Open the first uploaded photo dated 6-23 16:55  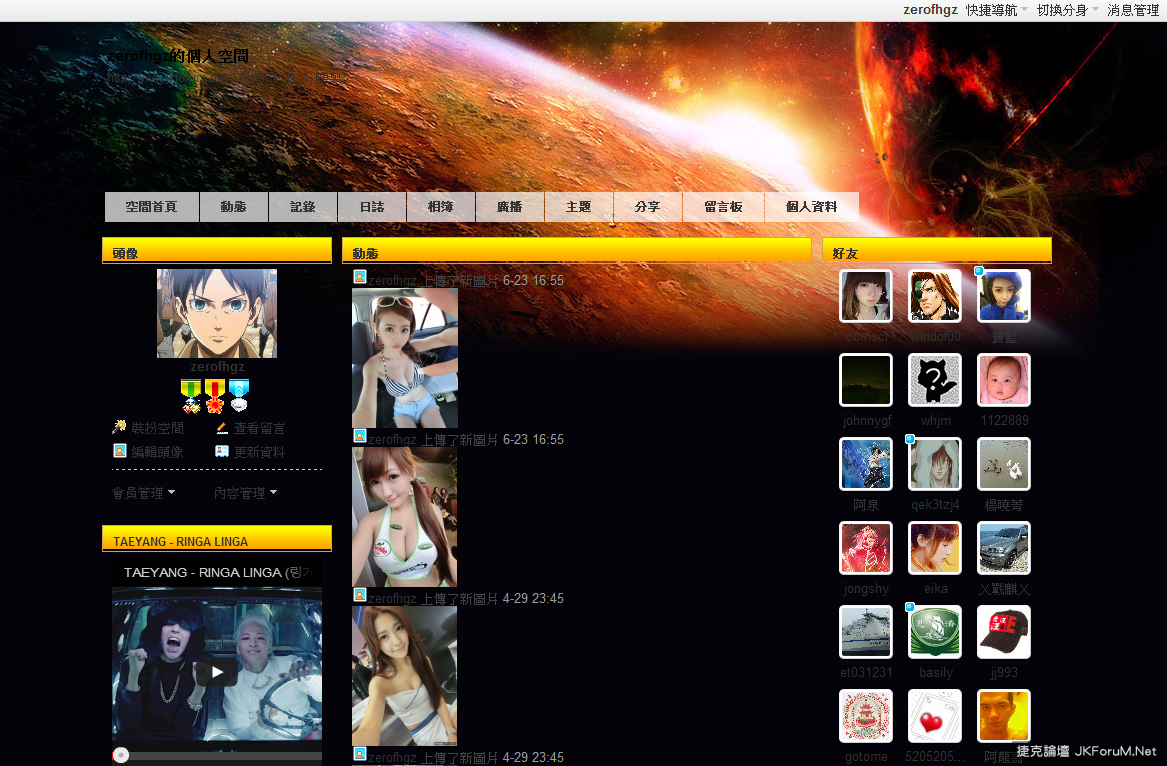click(x=405, y=358)
